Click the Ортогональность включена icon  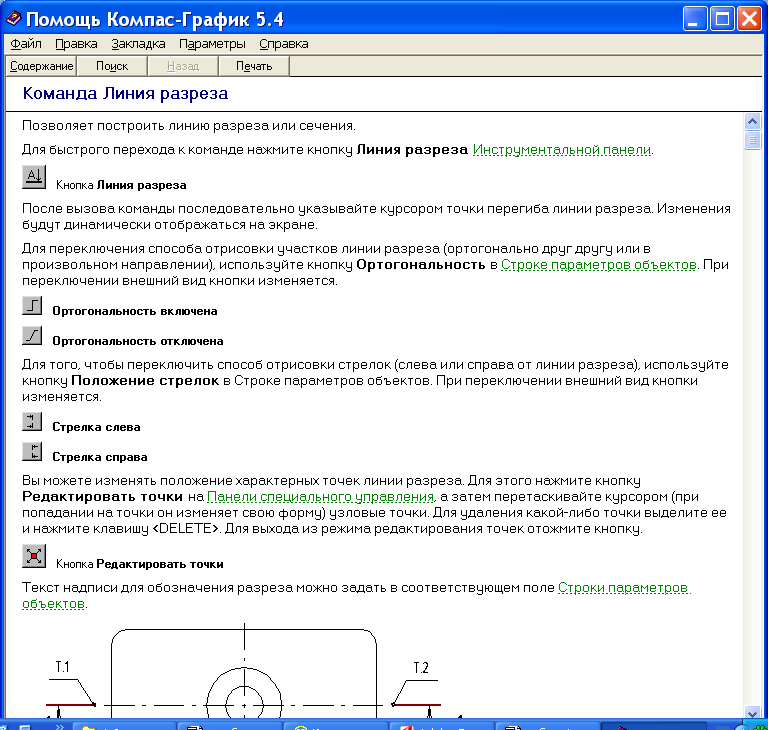click(32, 306)
